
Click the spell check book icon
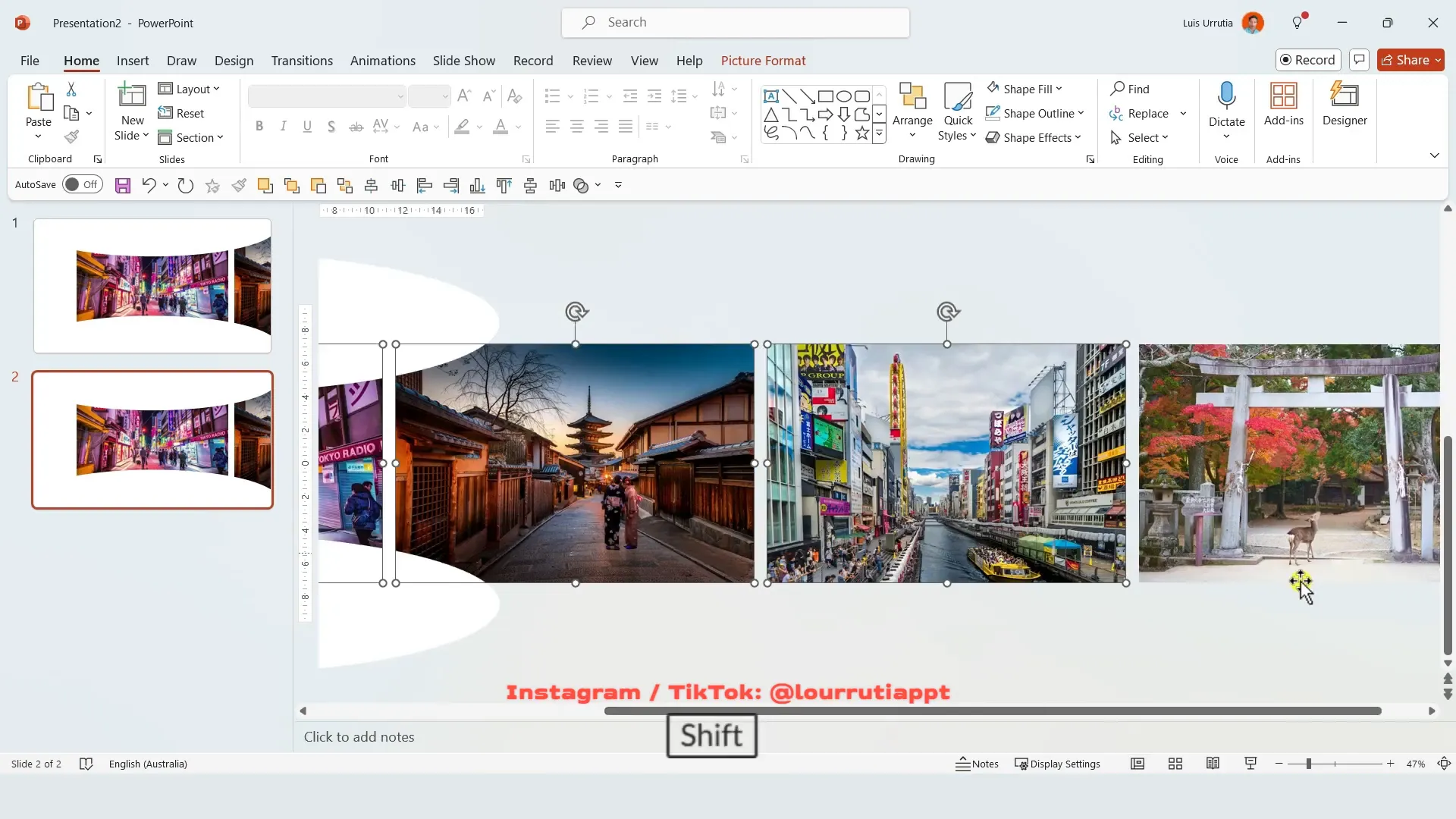[86, 764]
